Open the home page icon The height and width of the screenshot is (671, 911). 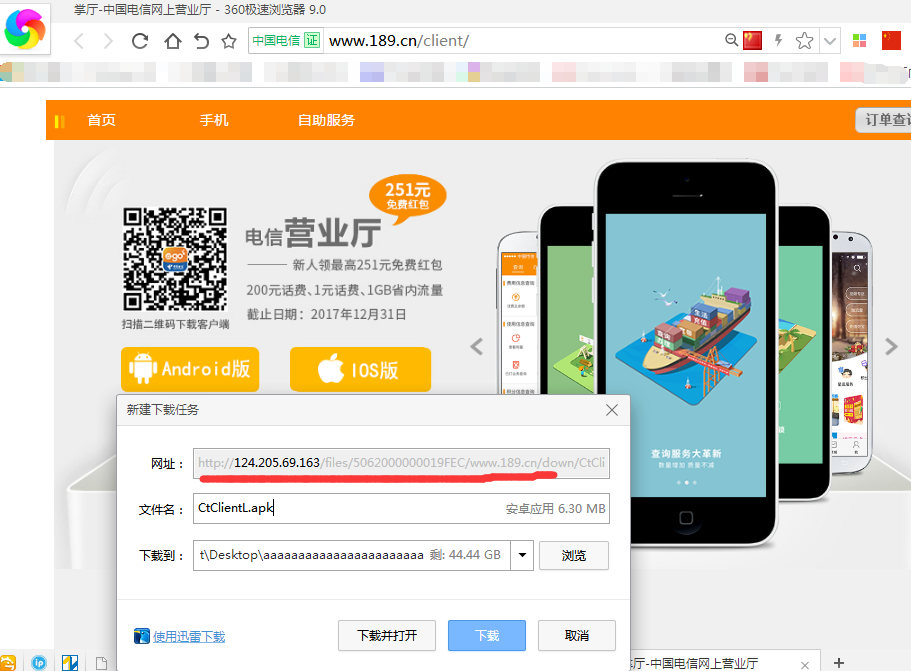(x=173, y=41)
